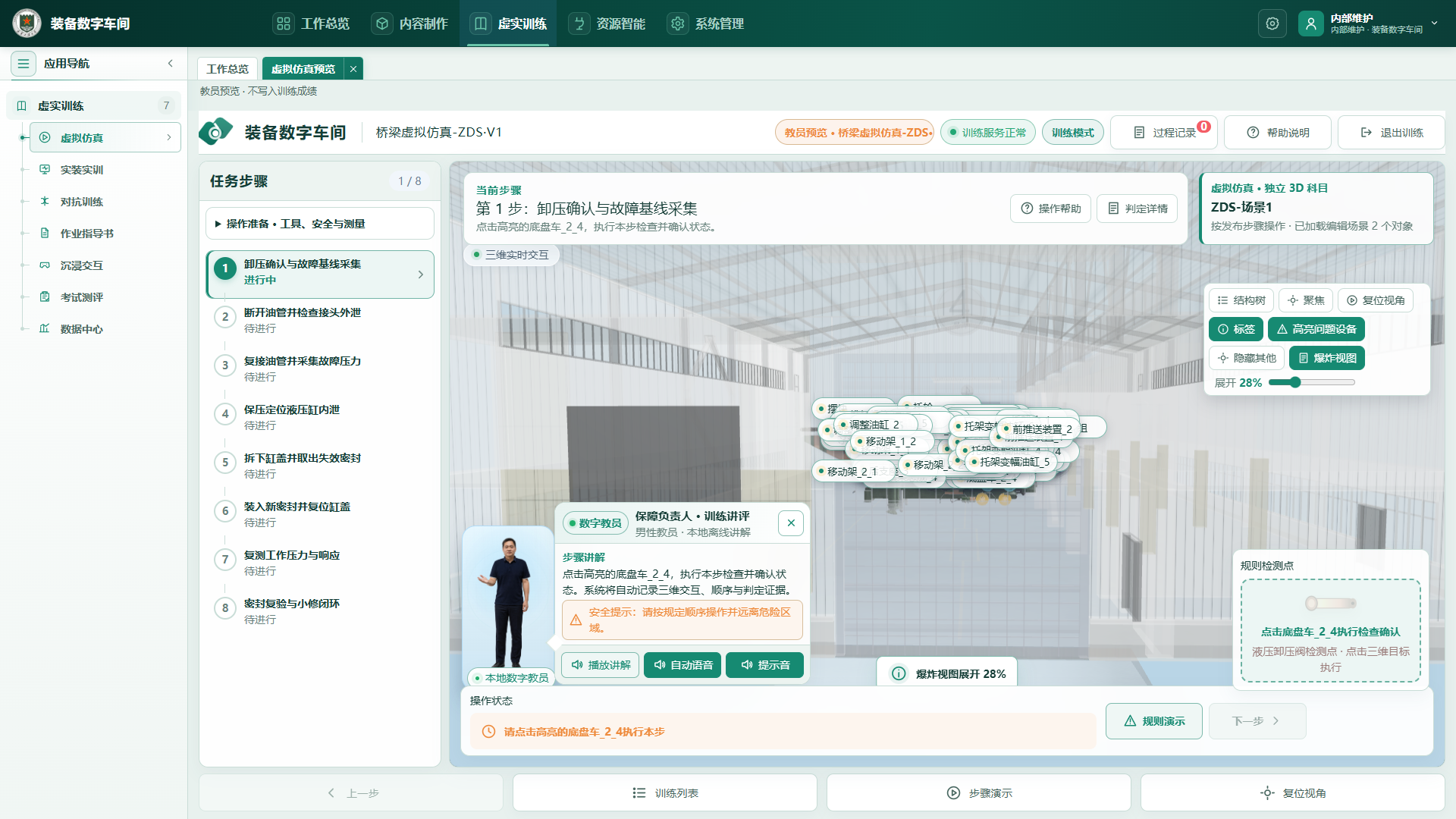Toggle the 爆炸视图 exploded view
The image size is (1456, 819).
[x=1327, y=358]
